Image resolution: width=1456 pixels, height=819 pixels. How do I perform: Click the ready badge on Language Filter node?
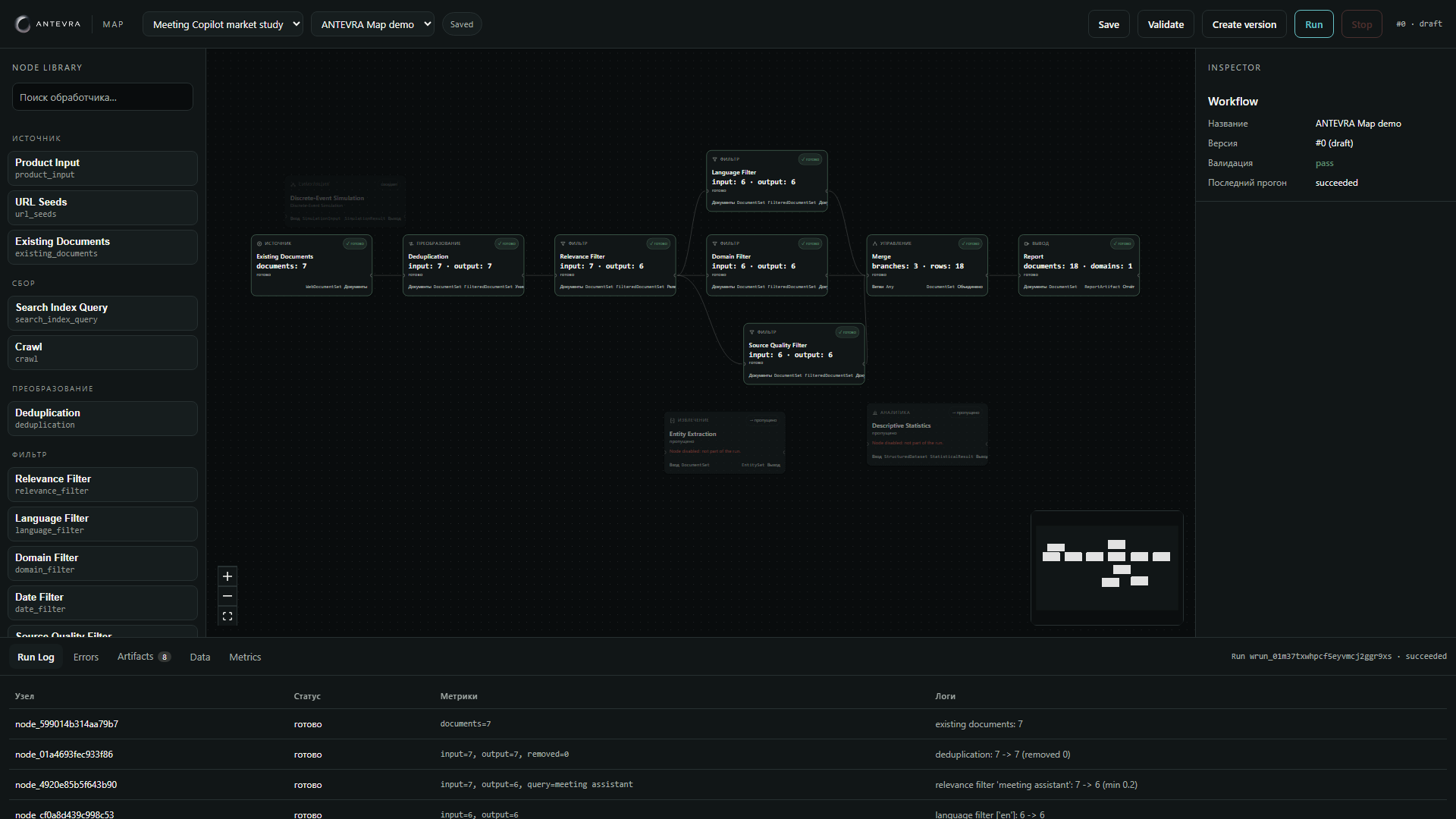810,159
